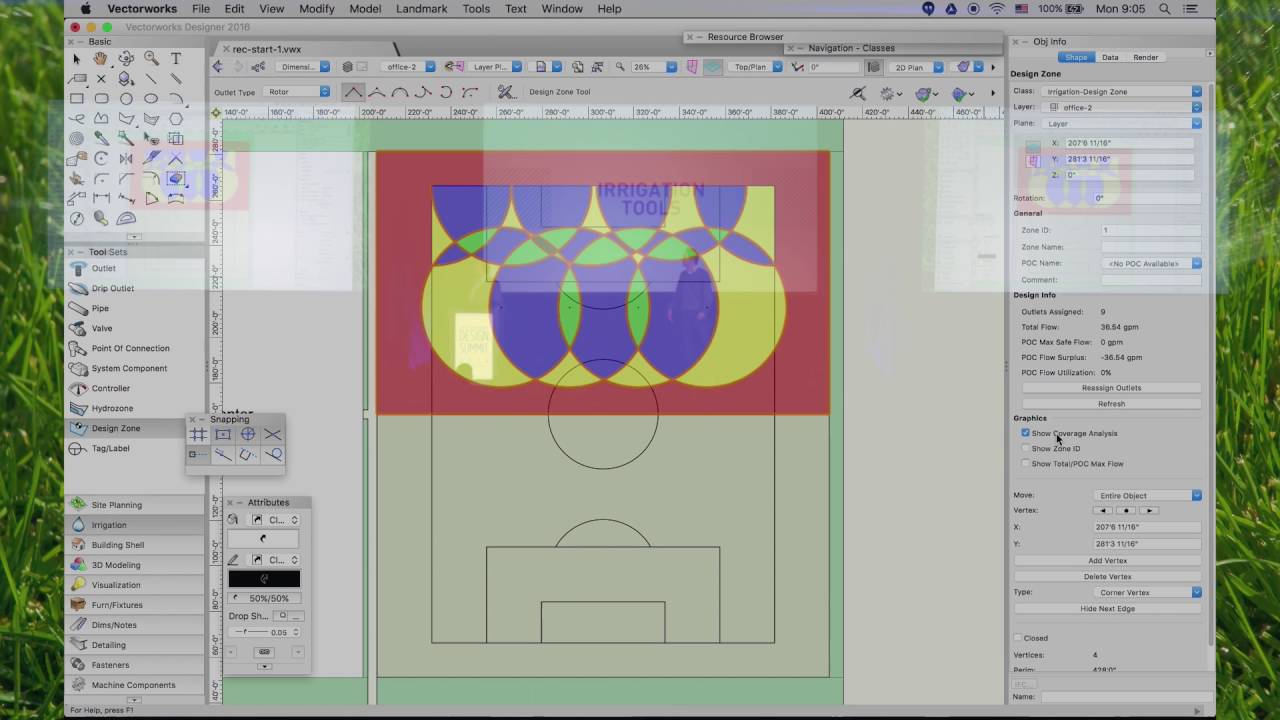Viewport: 1280px width, 720px height.
Task: Open the 2D Plan render mode dropdown
Action: [x=915, y=67]
